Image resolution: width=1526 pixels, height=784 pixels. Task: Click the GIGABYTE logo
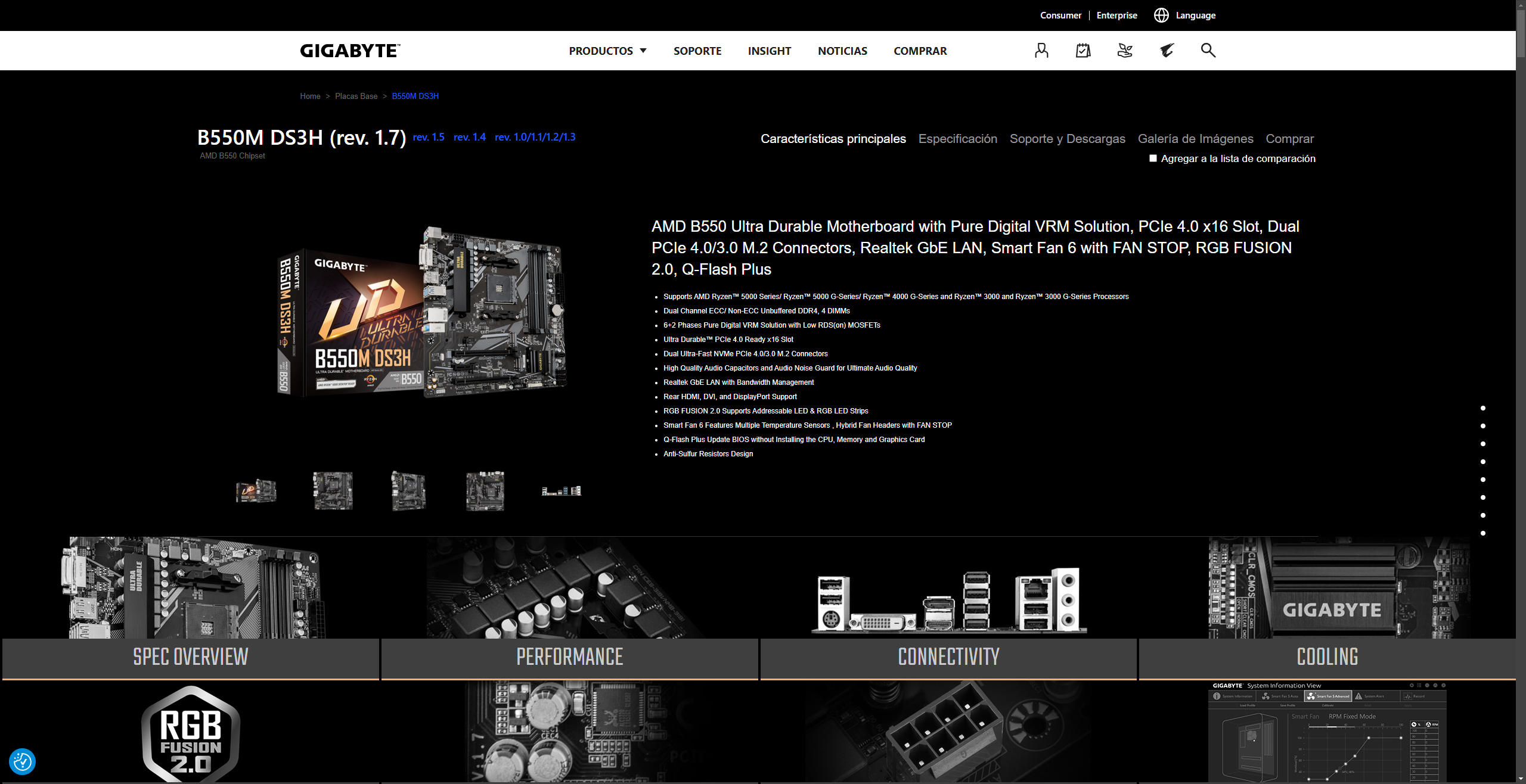pyautogui.click(x=351, y=51)
